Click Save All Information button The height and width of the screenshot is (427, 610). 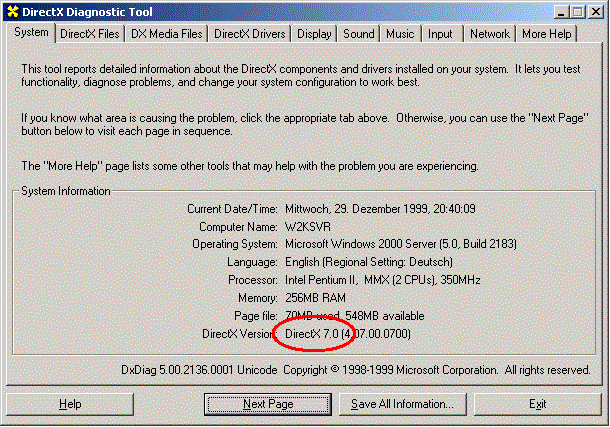402,404
